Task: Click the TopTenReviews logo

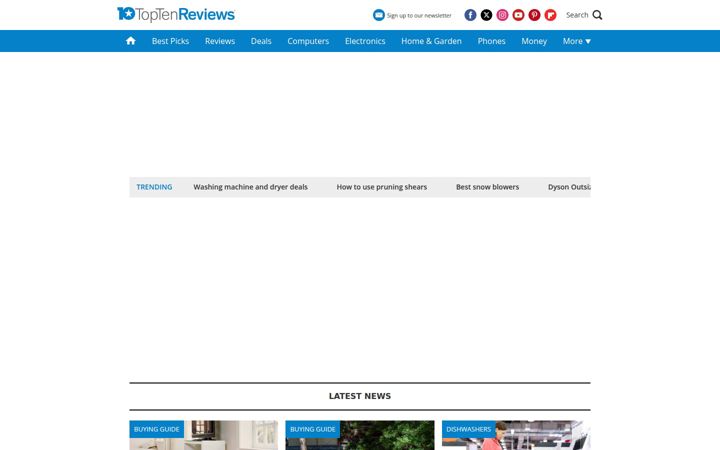Action: tap(176, 15)
